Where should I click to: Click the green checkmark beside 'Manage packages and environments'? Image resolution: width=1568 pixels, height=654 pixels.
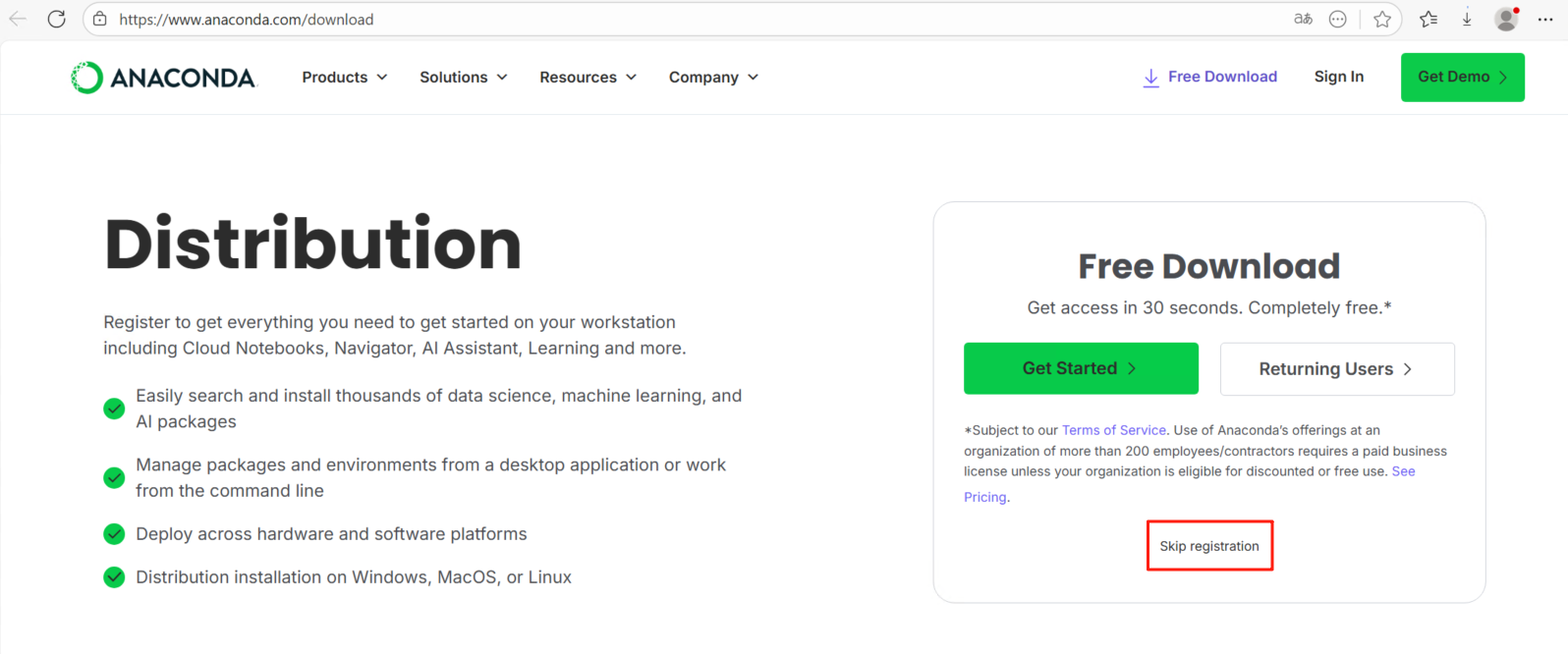coord(114,477)
